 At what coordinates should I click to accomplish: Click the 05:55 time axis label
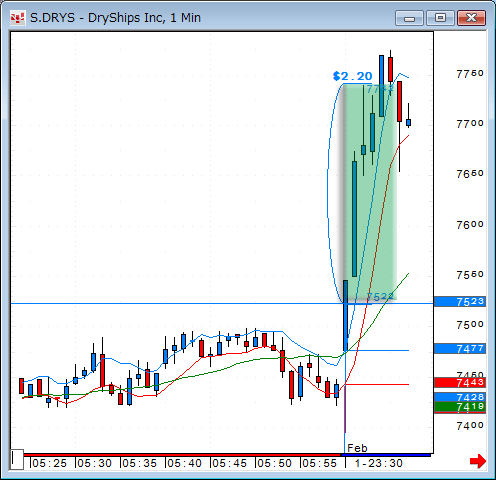(x=319, y=463)
